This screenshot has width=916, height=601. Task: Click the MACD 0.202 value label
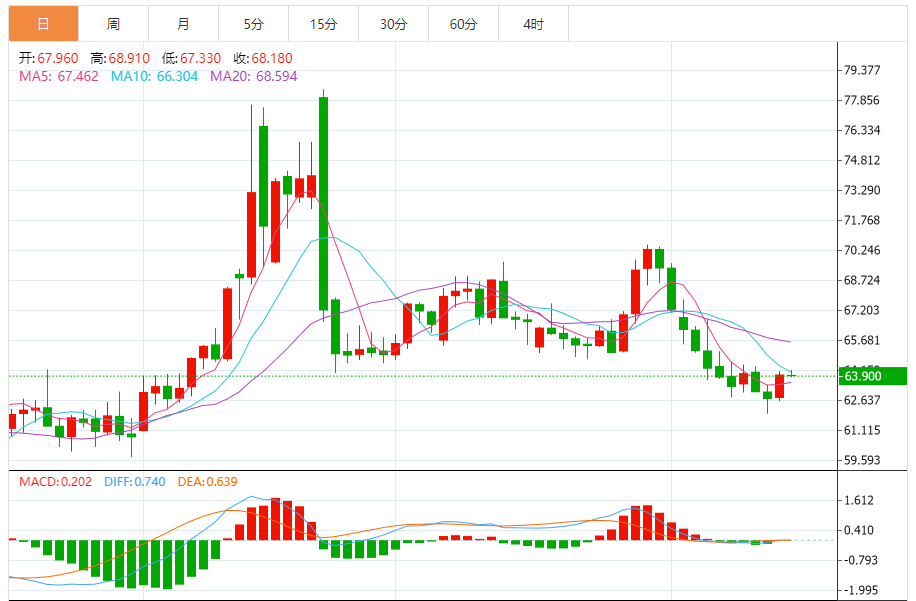point(55,482)
